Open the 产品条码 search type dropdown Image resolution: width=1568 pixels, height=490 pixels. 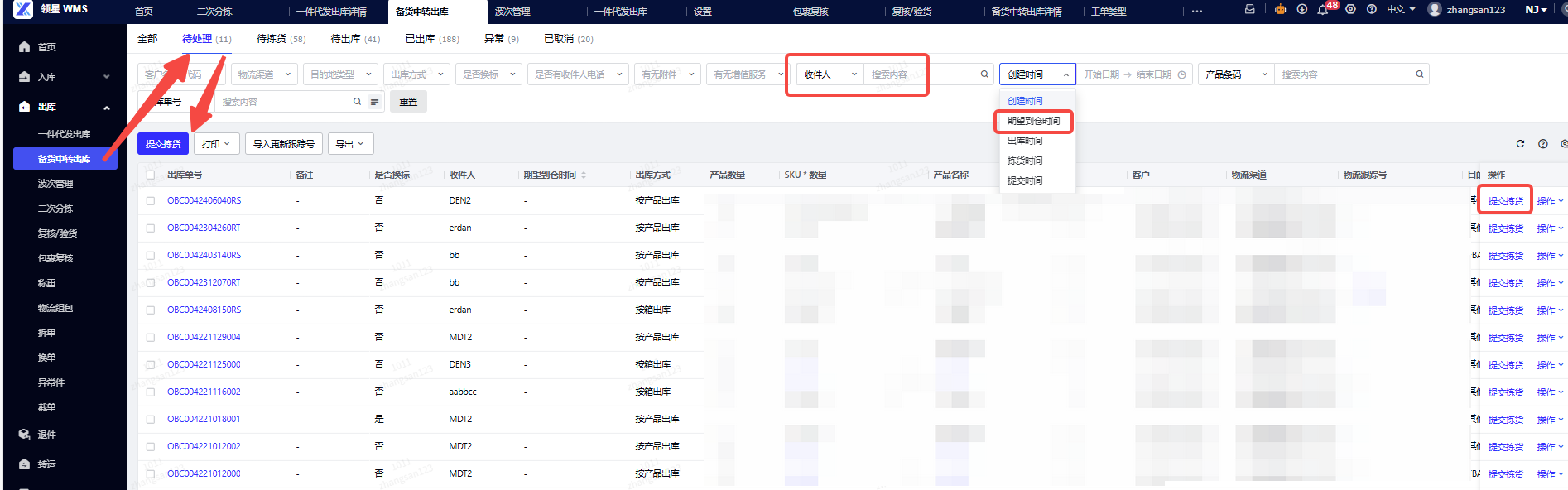tap(1237, 74)
